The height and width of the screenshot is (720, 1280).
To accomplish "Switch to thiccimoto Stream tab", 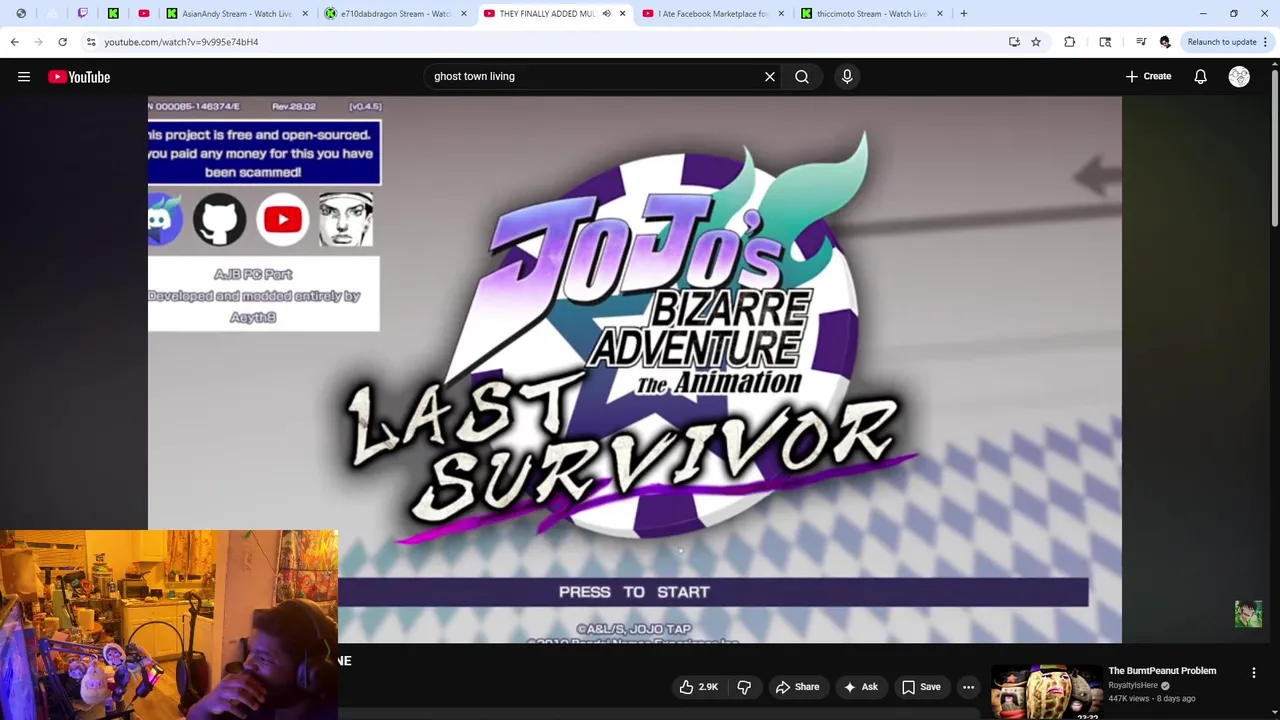I will tap(872, 14).
